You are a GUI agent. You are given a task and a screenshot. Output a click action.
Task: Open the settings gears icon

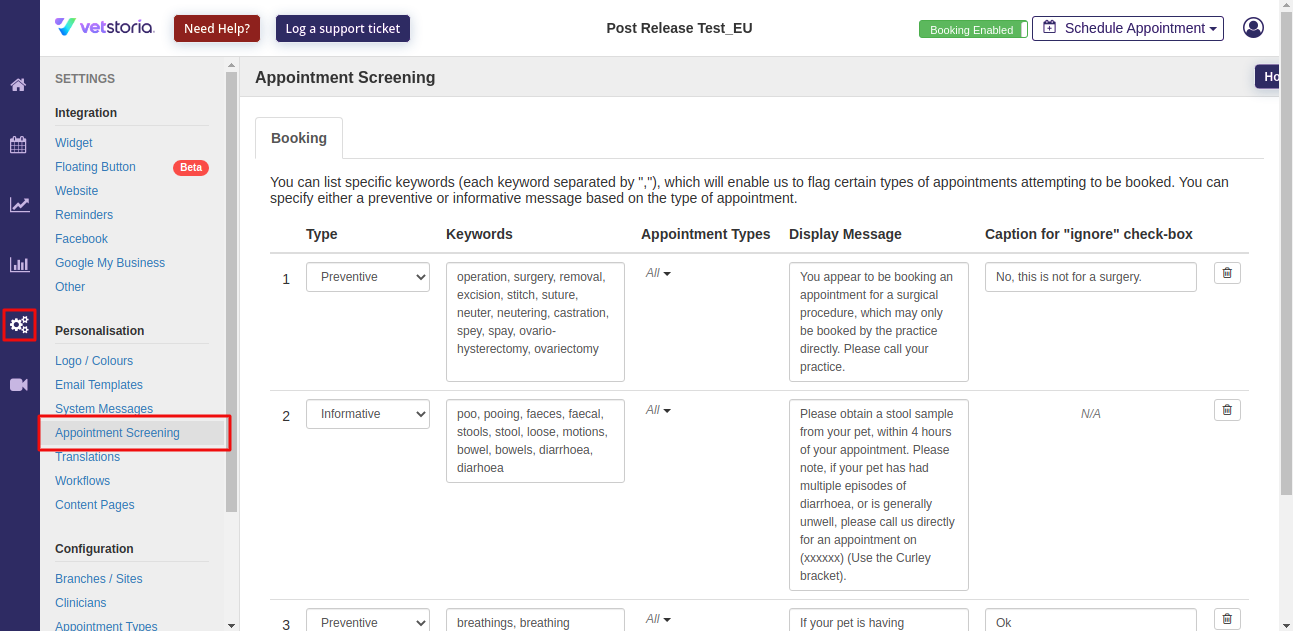pyautogui.click(x=19, y=325)
